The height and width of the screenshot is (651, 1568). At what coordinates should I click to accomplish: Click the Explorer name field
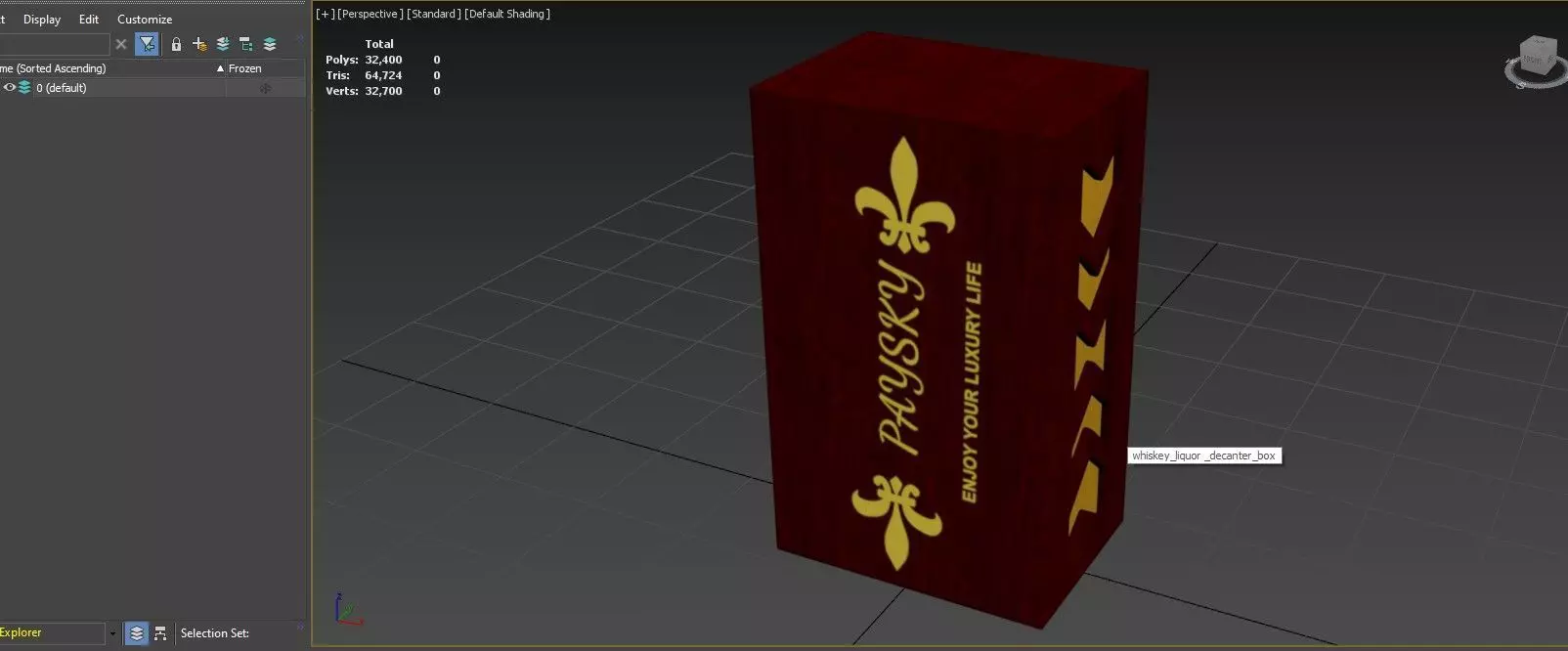click(x=52, y=633)
